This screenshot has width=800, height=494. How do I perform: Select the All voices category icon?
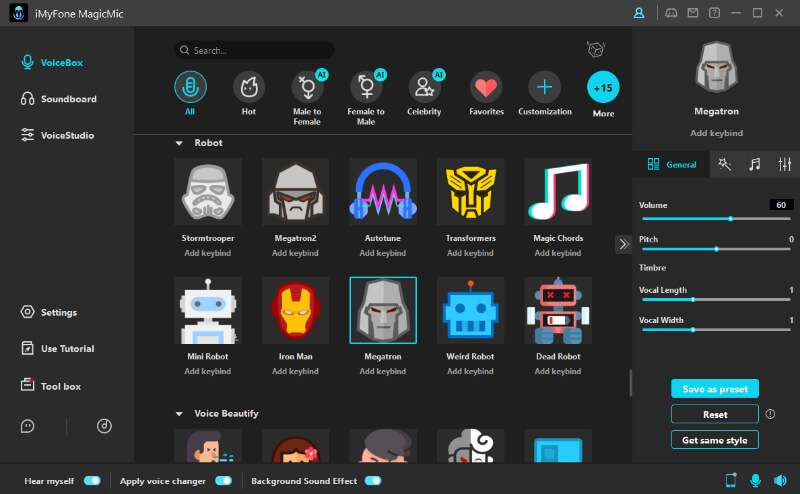[190, 87]
